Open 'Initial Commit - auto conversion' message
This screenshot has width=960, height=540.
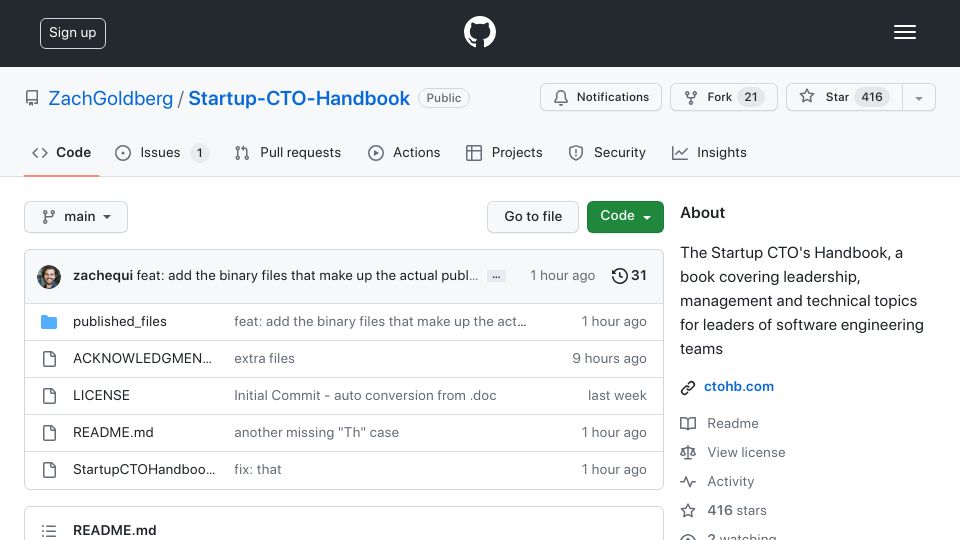click(365, 396)
